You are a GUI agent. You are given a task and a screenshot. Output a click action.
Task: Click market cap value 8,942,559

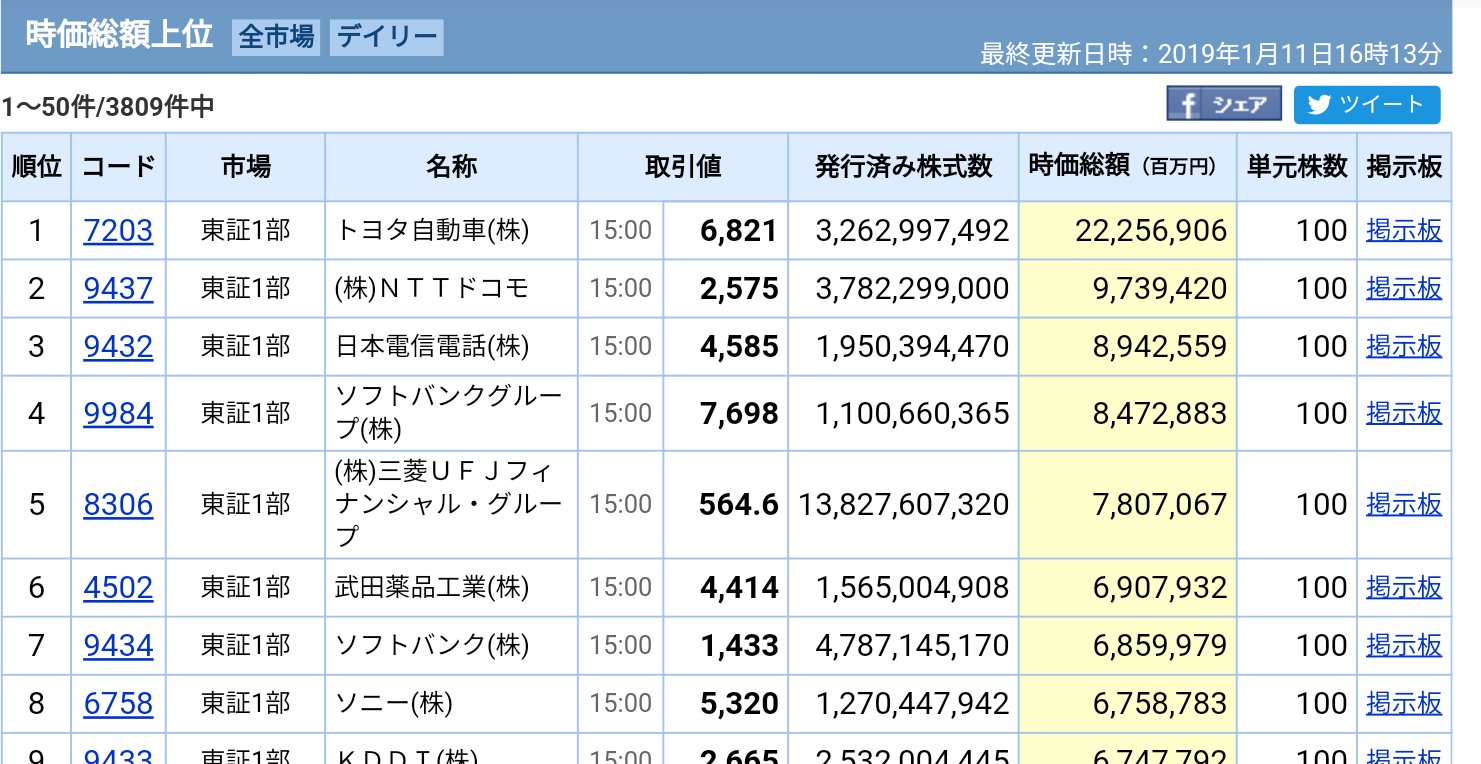[1160, 347]
